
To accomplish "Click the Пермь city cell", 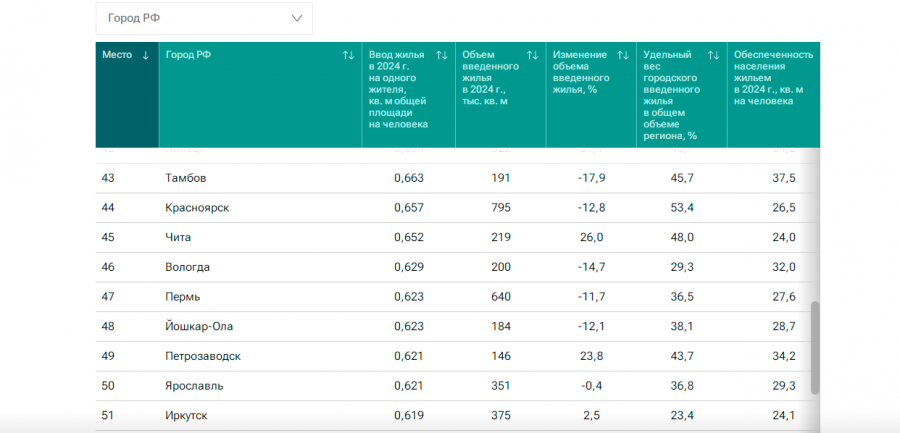I will [182, 297].
